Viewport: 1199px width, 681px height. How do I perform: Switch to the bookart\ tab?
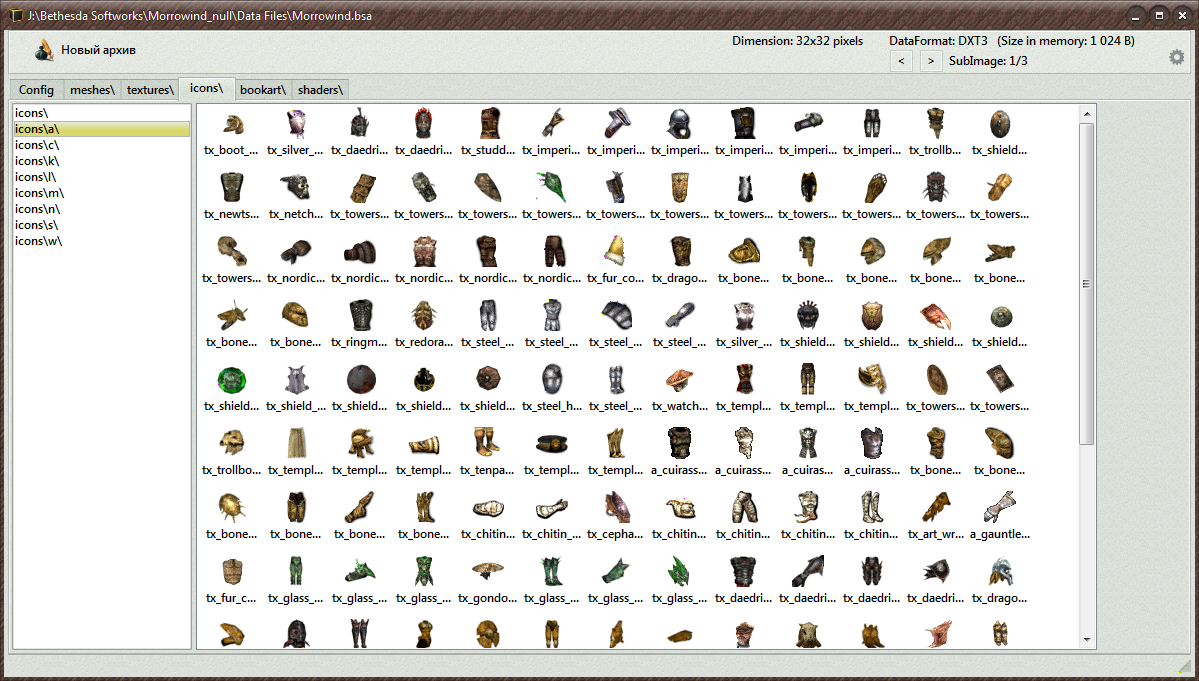point(262,89)
